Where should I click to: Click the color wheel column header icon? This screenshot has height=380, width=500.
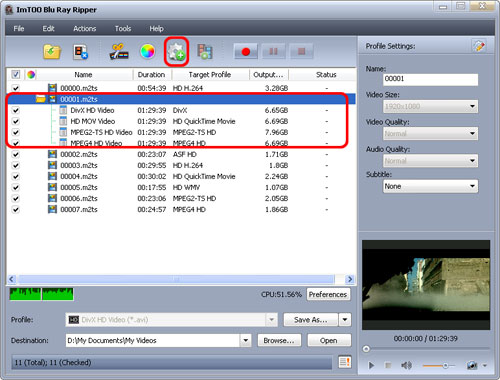coord(31,74)
